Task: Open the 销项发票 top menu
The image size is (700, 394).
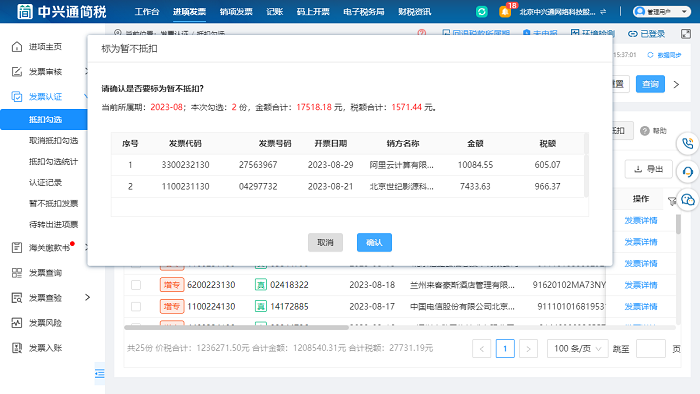Action: pos(236,12)
